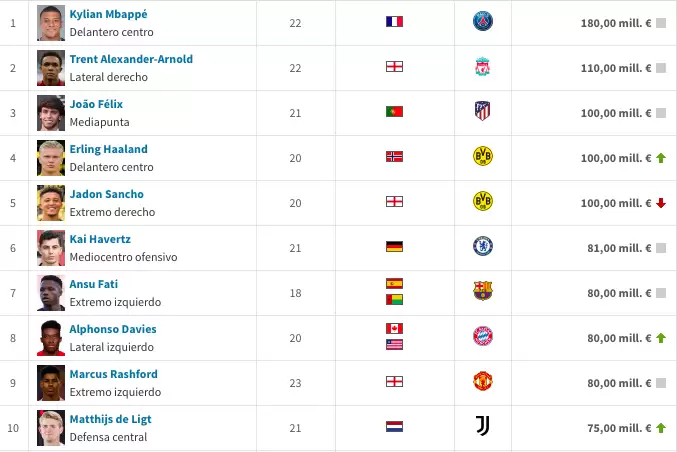Screen dimensions: 677x452
Task: Click the Chelsea club crest
Action: pos(483,246)
